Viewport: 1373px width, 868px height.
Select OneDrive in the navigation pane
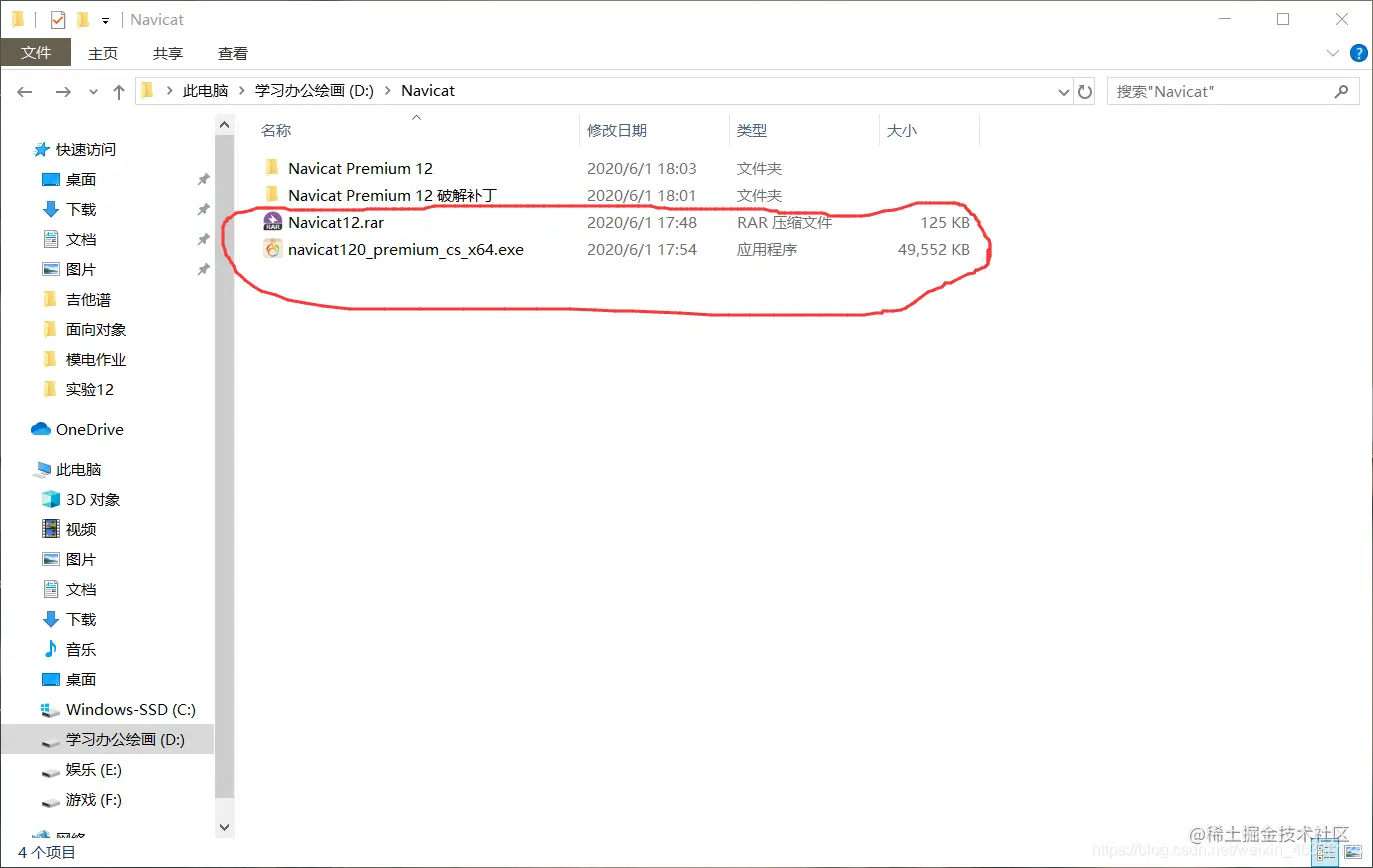(x=90, y=429)
